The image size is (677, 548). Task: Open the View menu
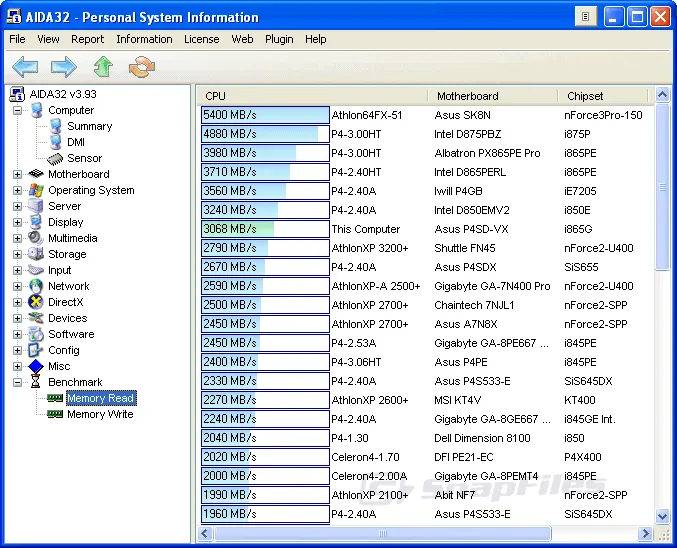48,39
